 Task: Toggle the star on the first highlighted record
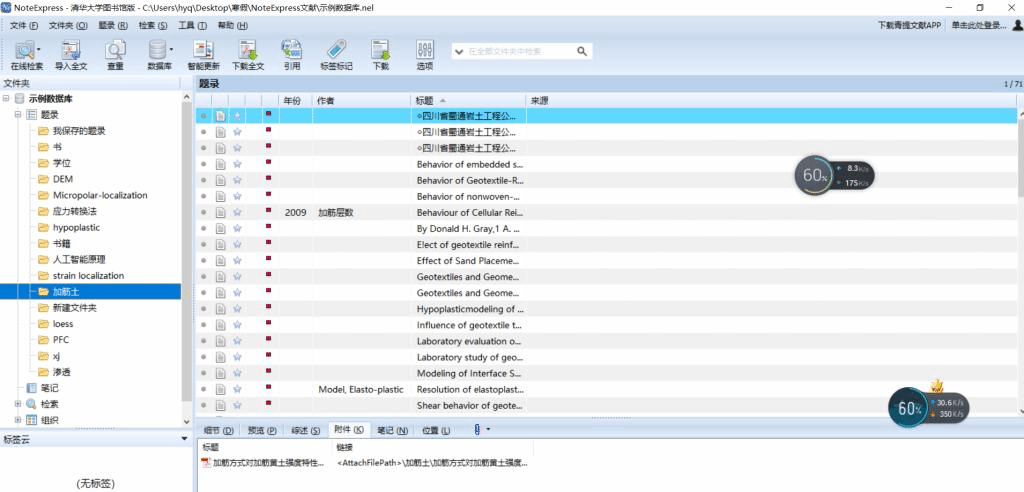(238, 116)
